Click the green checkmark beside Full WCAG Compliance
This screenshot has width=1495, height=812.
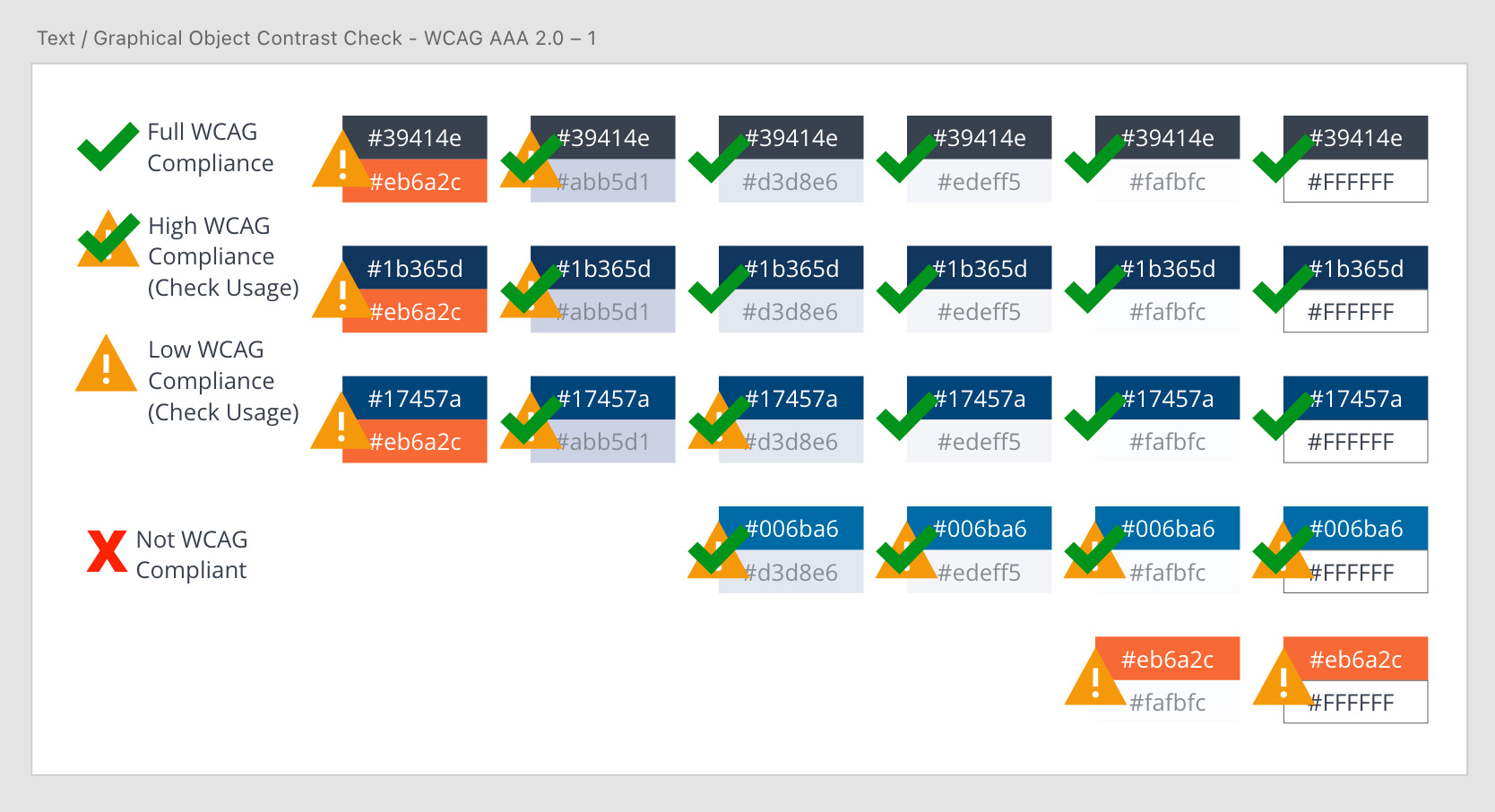pyautogui.click(x=108, y=146)
